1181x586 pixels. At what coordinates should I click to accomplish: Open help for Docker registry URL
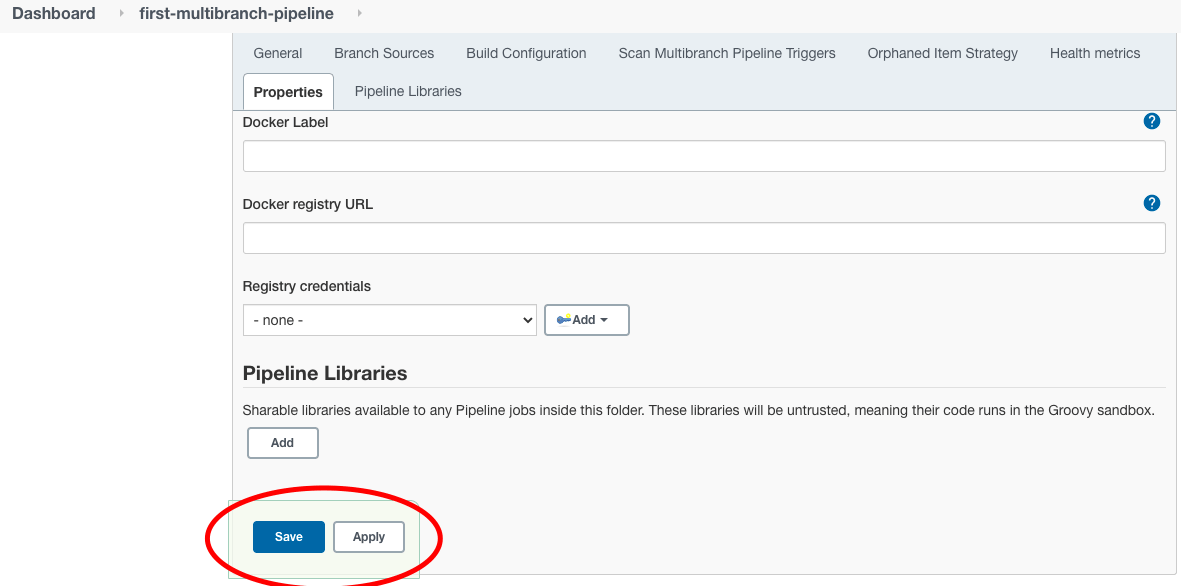point(1151,204)
